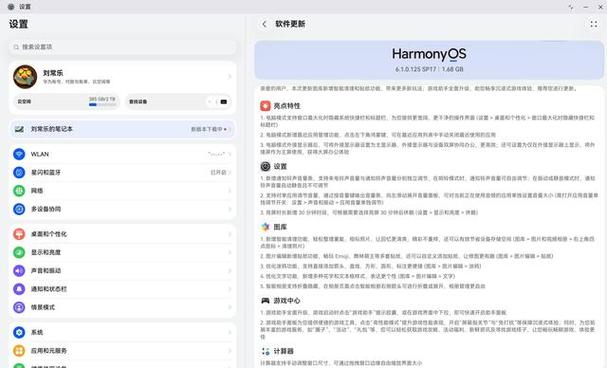Open the chevron on 系统 row
The image size is (607, 368).
[x=230, y=332]
